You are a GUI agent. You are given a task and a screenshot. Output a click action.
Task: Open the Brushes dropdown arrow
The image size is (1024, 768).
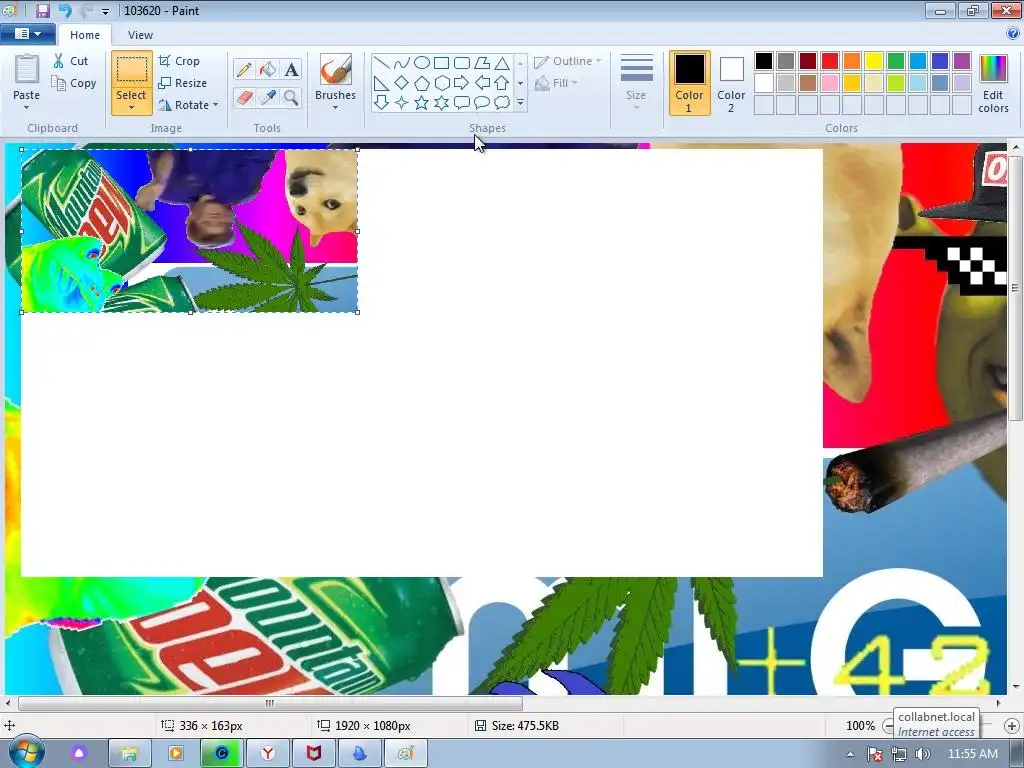pos(335,108)
